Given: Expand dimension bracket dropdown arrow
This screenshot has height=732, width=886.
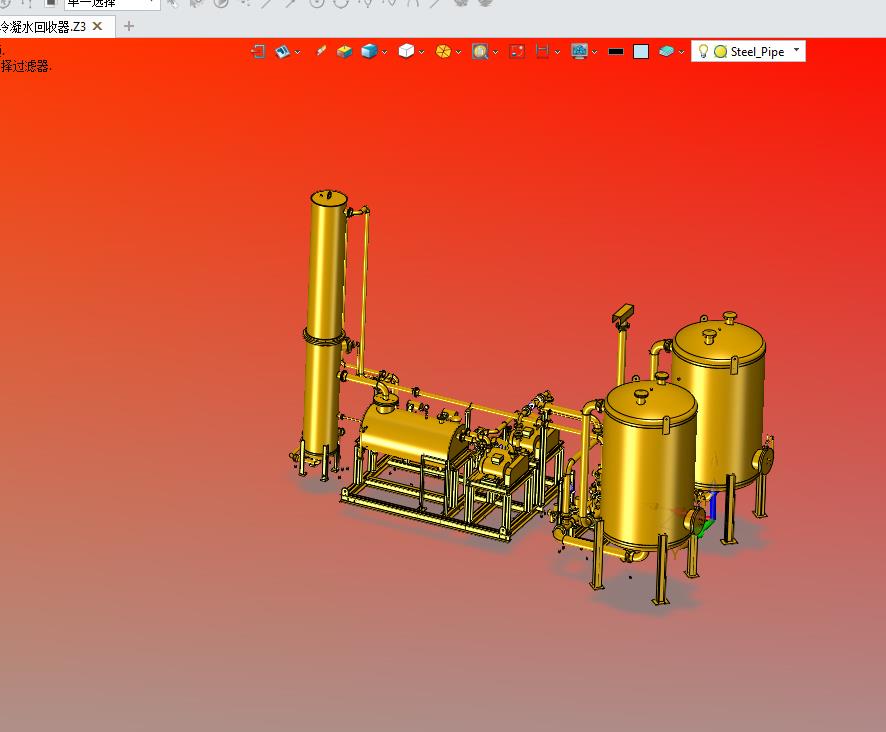Looking at the screenshot, I should tap(557, 52).
